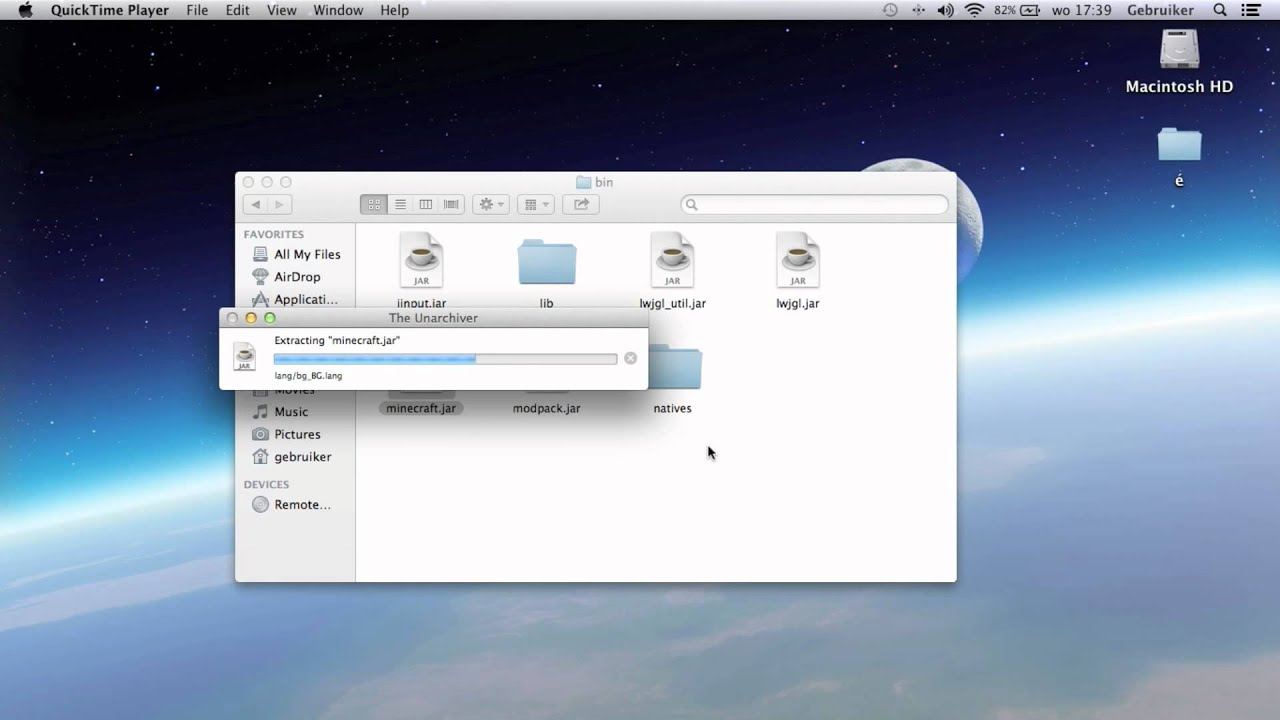The height and width of the screenshot is (720, 1280).
Task: Go forward in Finder window
Action: [x=279, y=204]
